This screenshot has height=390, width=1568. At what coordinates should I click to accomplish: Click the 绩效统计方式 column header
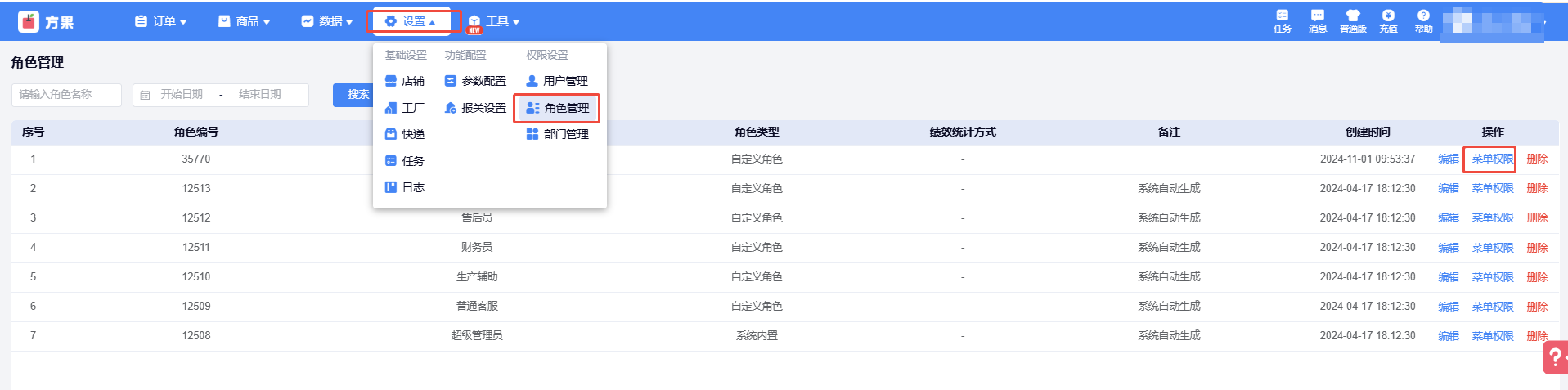point(963,132)
